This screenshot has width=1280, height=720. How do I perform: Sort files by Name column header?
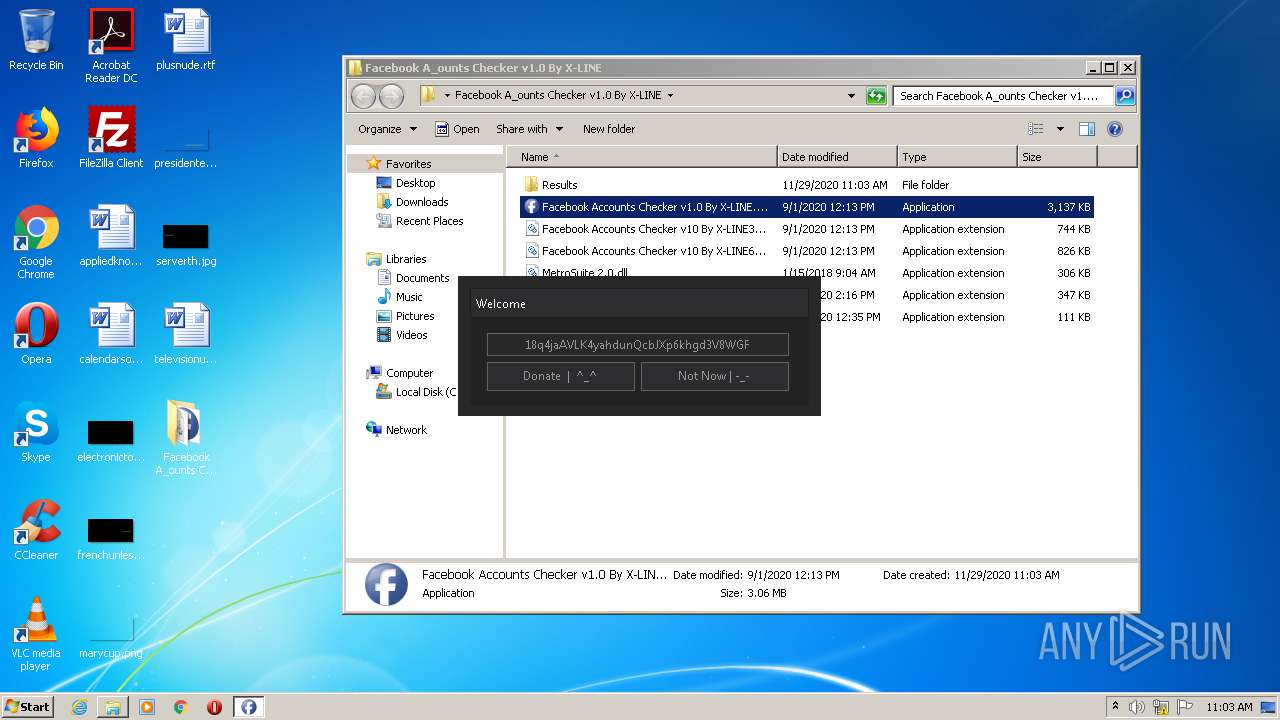click(x=641, y=157)
